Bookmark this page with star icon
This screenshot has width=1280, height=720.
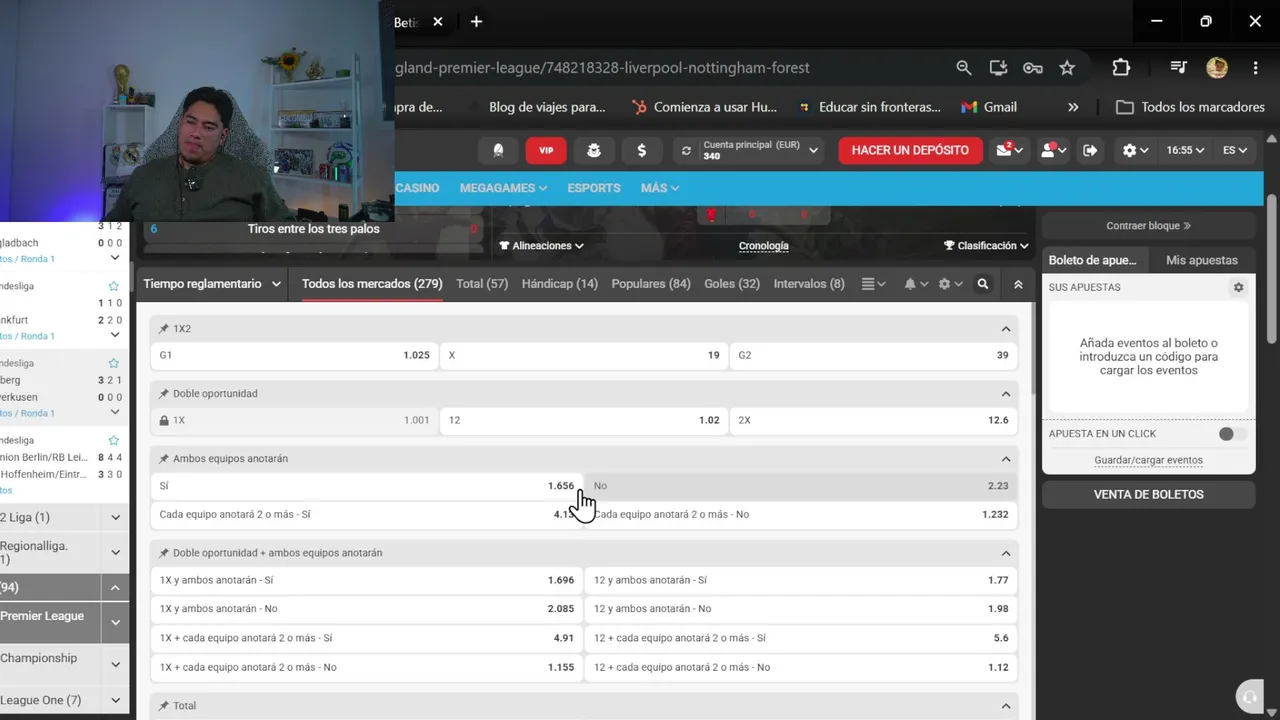[1067, 68]
